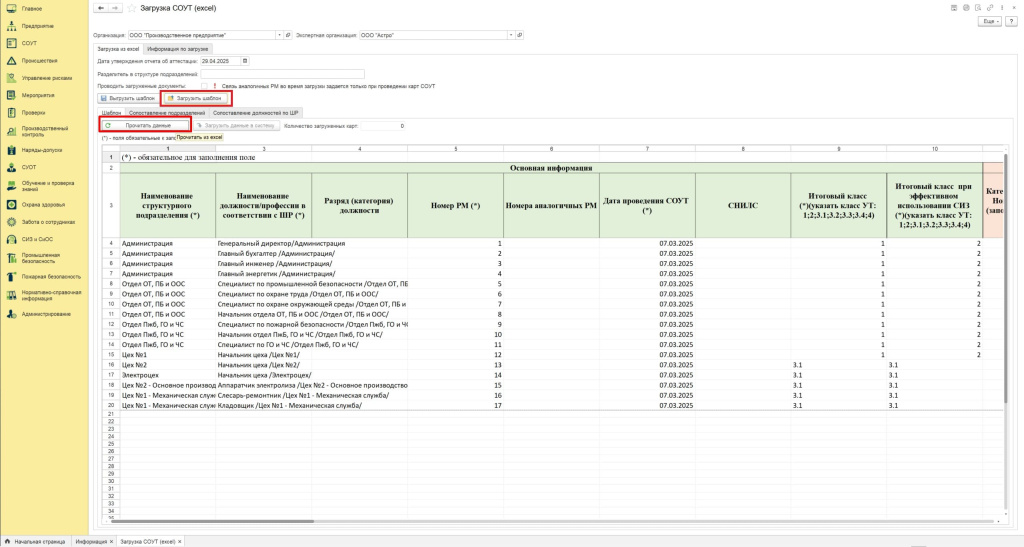
Task: Open Охрана здоровья sidebar icon
Action: 11,204
